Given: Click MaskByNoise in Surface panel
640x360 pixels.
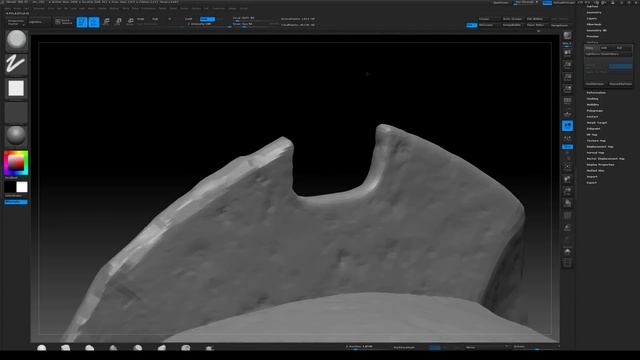Looking at the screenshot, I should (x=595, y=84).
